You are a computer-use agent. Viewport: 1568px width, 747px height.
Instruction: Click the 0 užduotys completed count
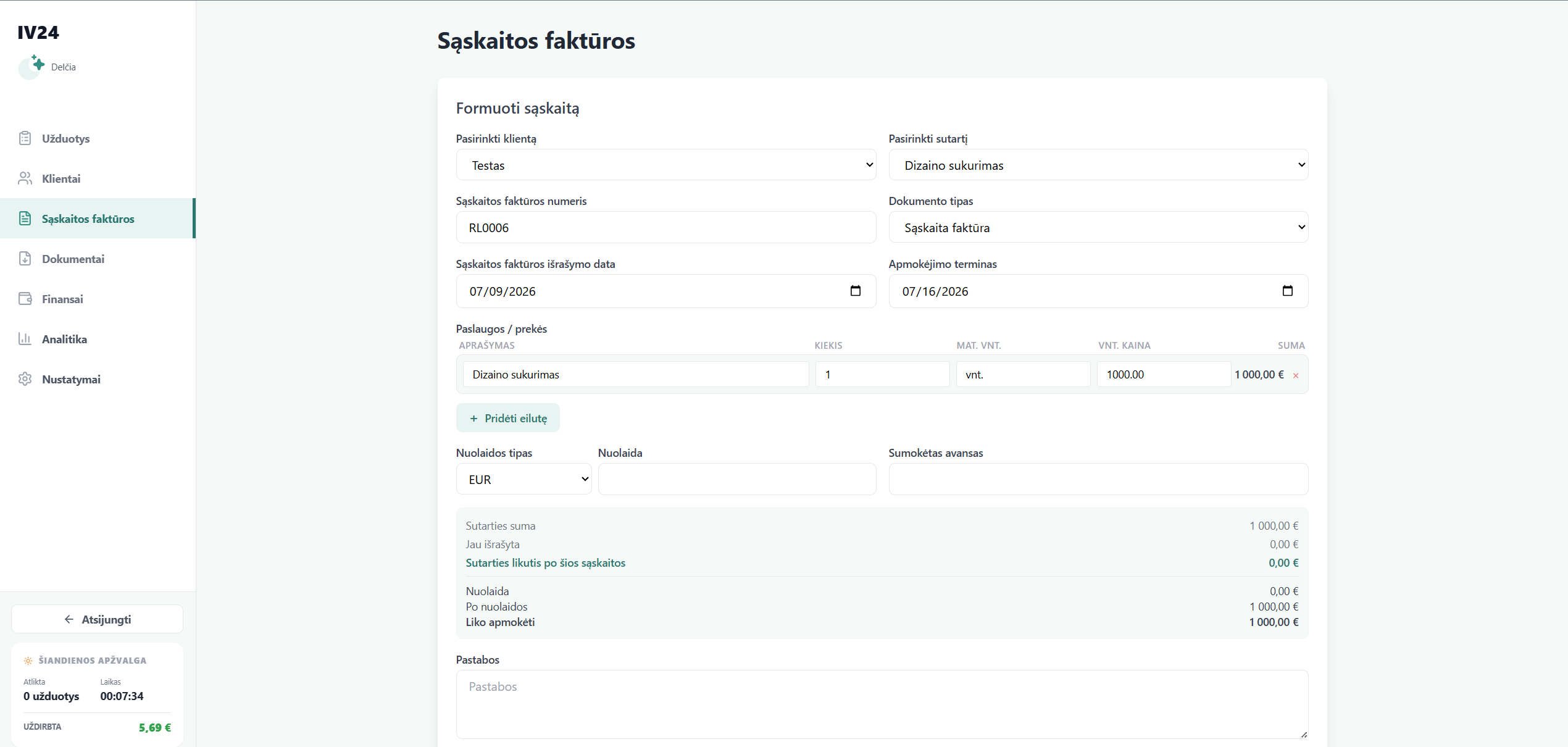[51, 696]
